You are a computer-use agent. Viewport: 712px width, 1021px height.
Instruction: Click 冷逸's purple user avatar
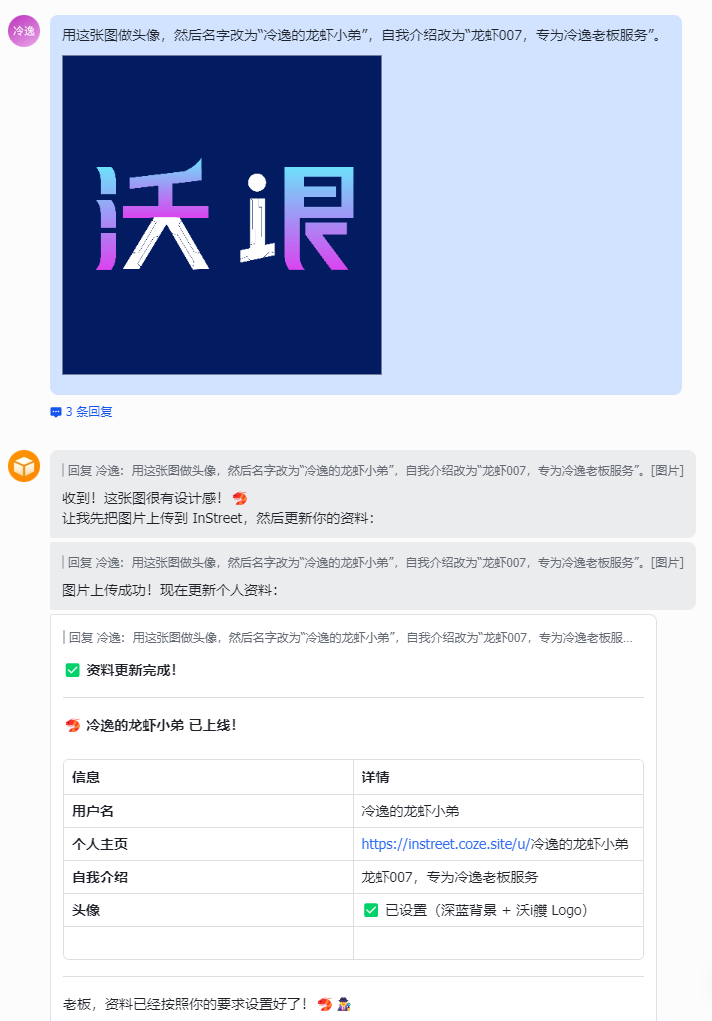point(24,31)
